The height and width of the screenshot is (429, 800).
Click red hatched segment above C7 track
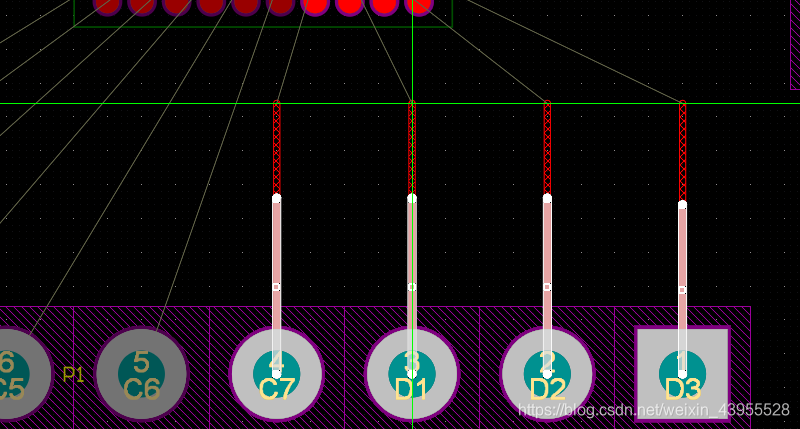(x=277, y=148)
